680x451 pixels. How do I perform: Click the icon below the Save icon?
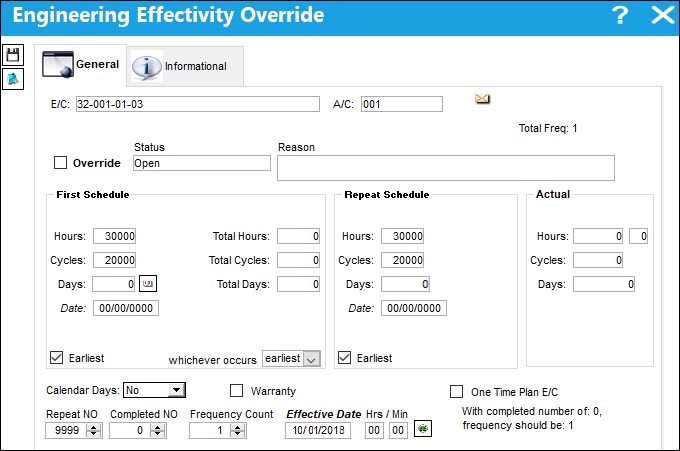click(x=13, y=79)
